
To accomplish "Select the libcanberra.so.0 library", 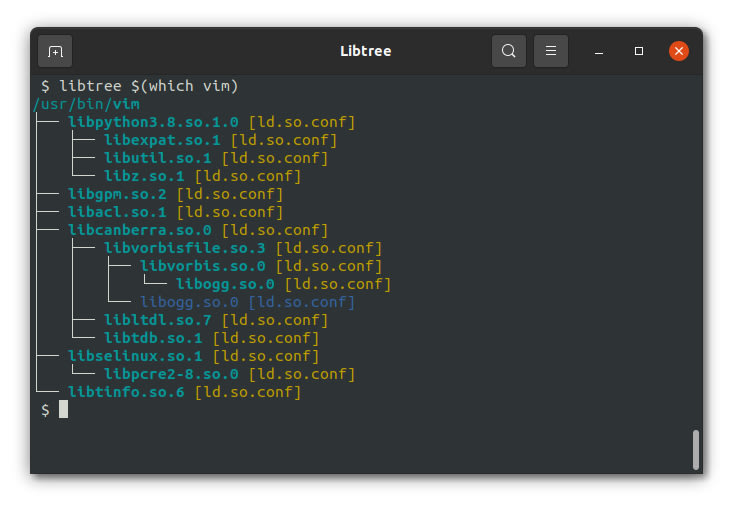I will [139, 230].
